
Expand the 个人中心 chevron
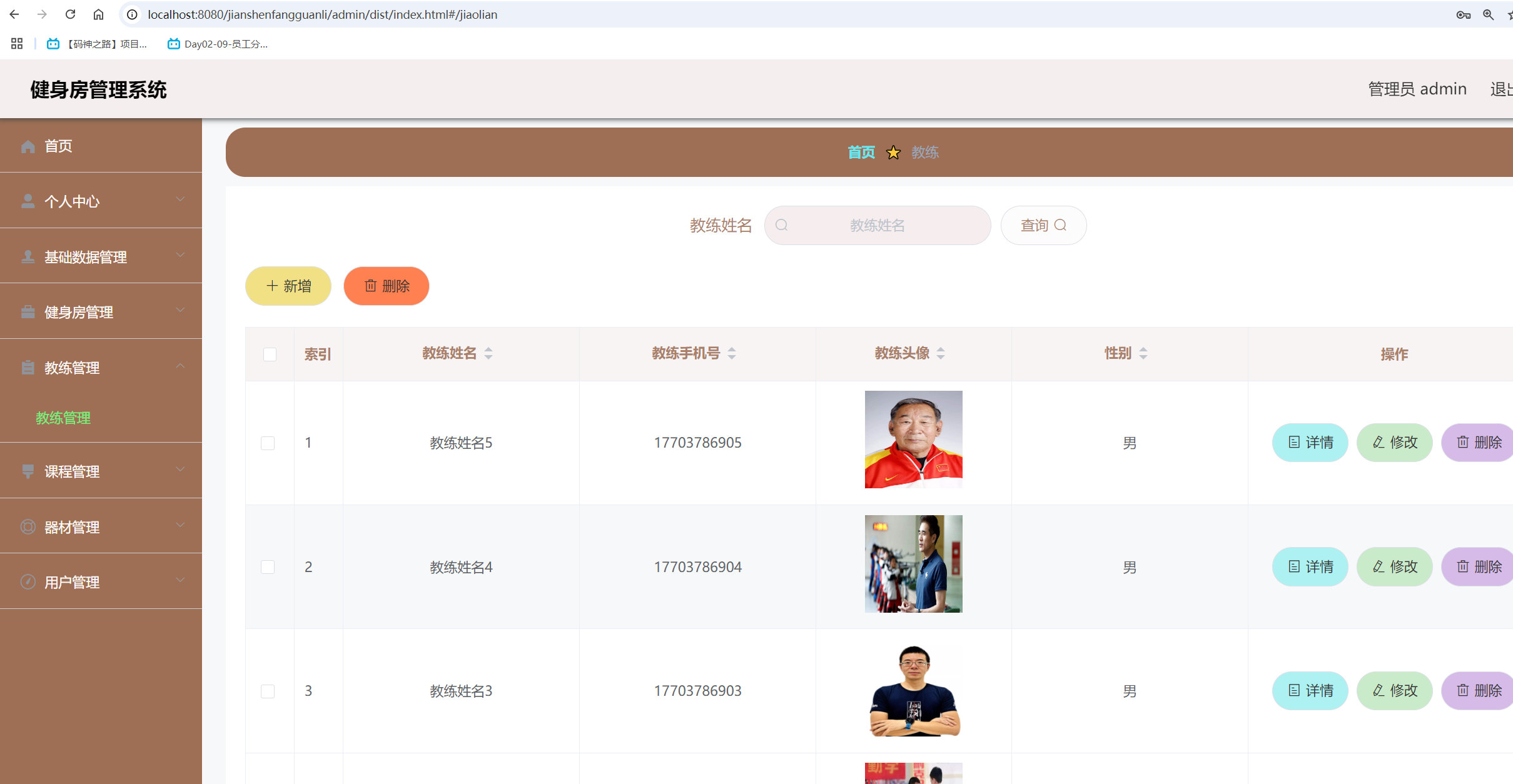tap(180, 199)
